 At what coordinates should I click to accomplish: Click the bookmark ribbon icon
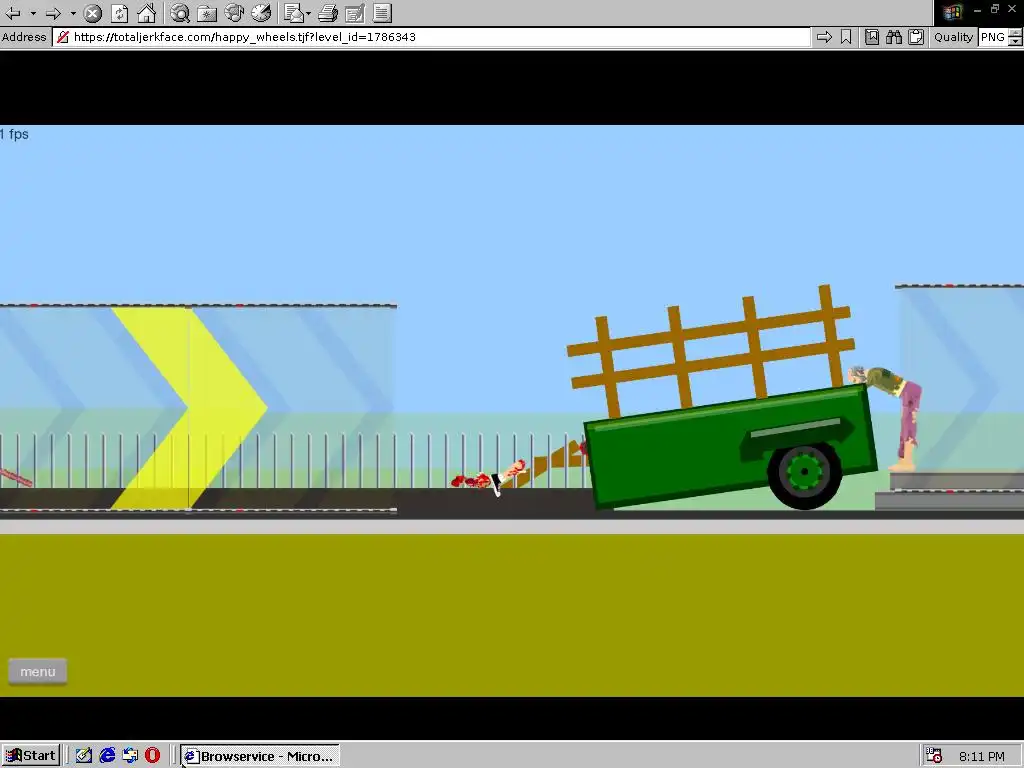point(846,37)
